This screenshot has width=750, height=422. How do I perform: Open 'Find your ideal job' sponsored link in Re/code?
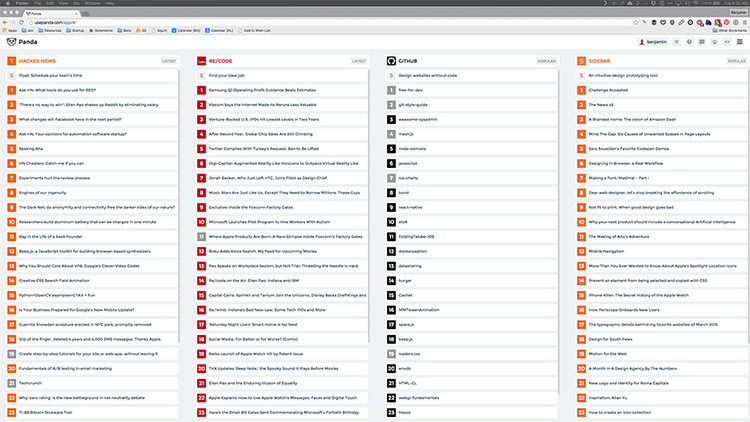(226, 76)
